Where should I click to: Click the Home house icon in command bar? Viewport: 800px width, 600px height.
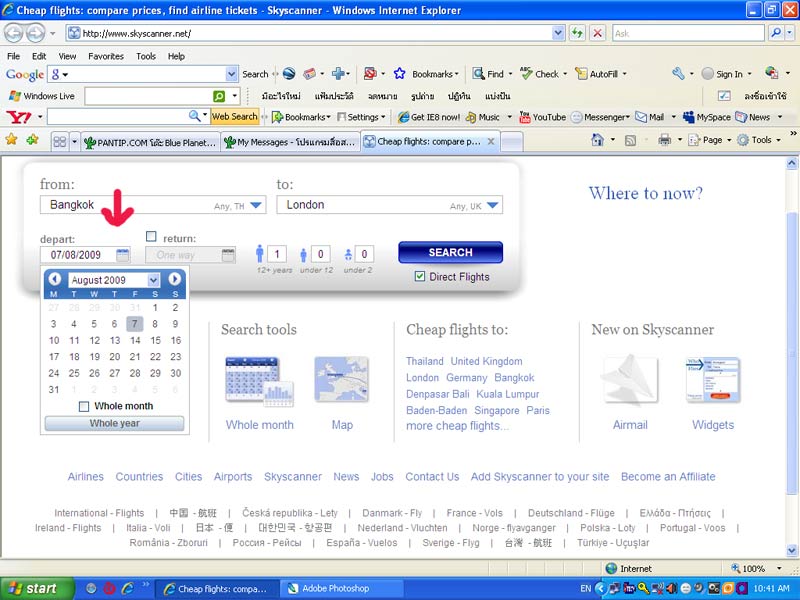(x=597, y=139)
